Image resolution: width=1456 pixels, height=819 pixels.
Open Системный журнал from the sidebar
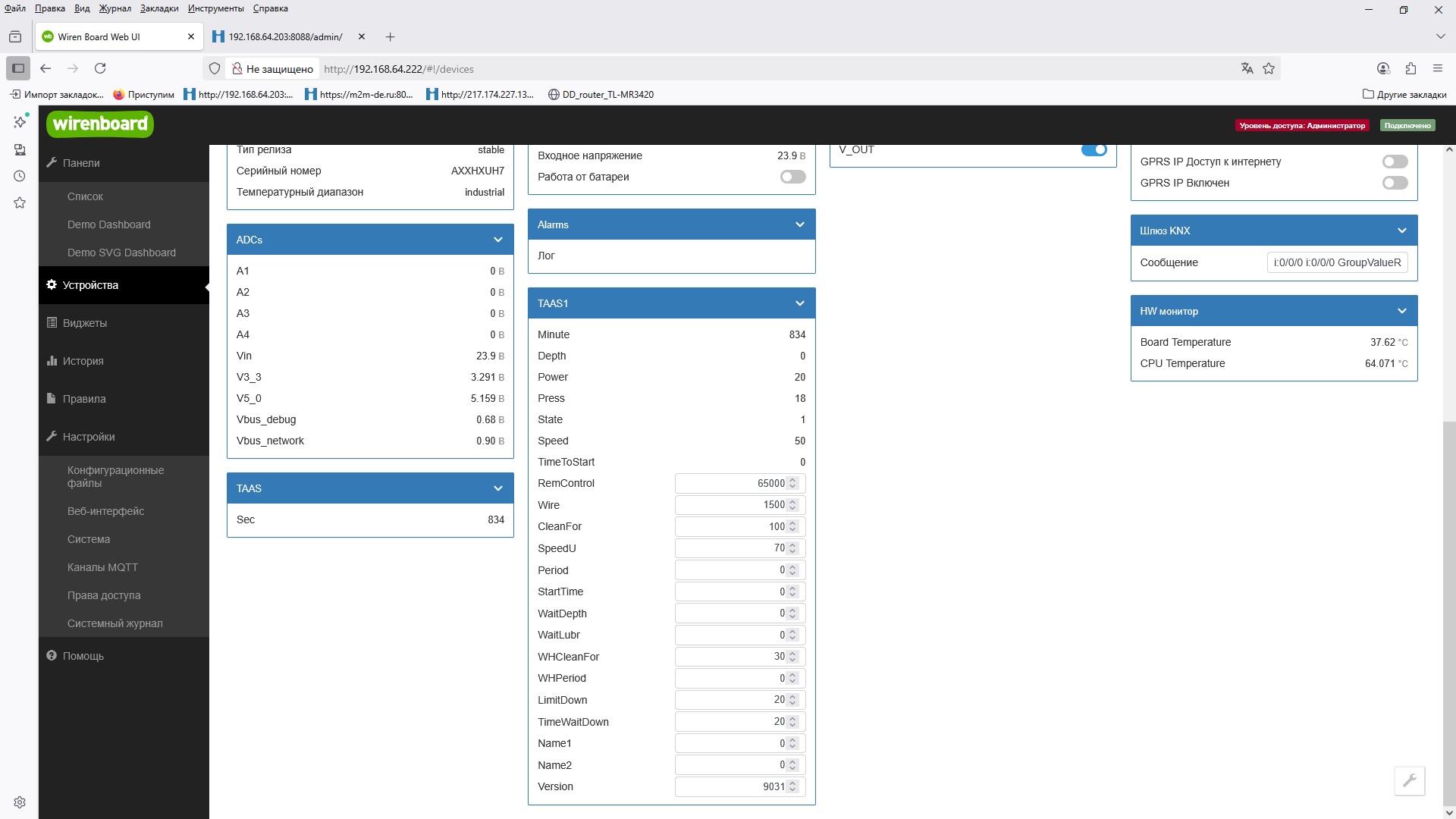tap(115, 623)
